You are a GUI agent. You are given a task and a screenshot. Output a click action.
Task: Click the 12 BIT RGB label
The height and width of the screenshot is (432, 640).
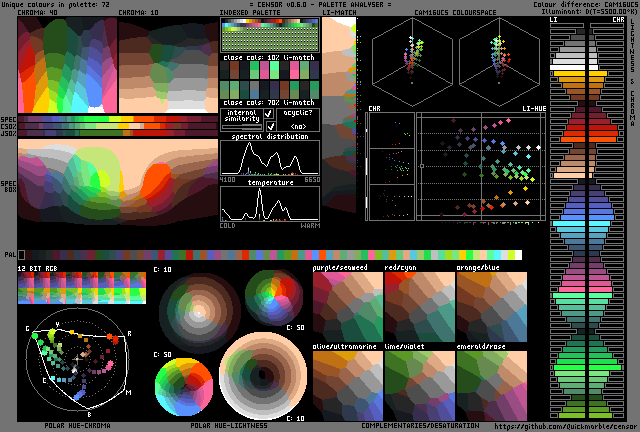coord(37,268)
